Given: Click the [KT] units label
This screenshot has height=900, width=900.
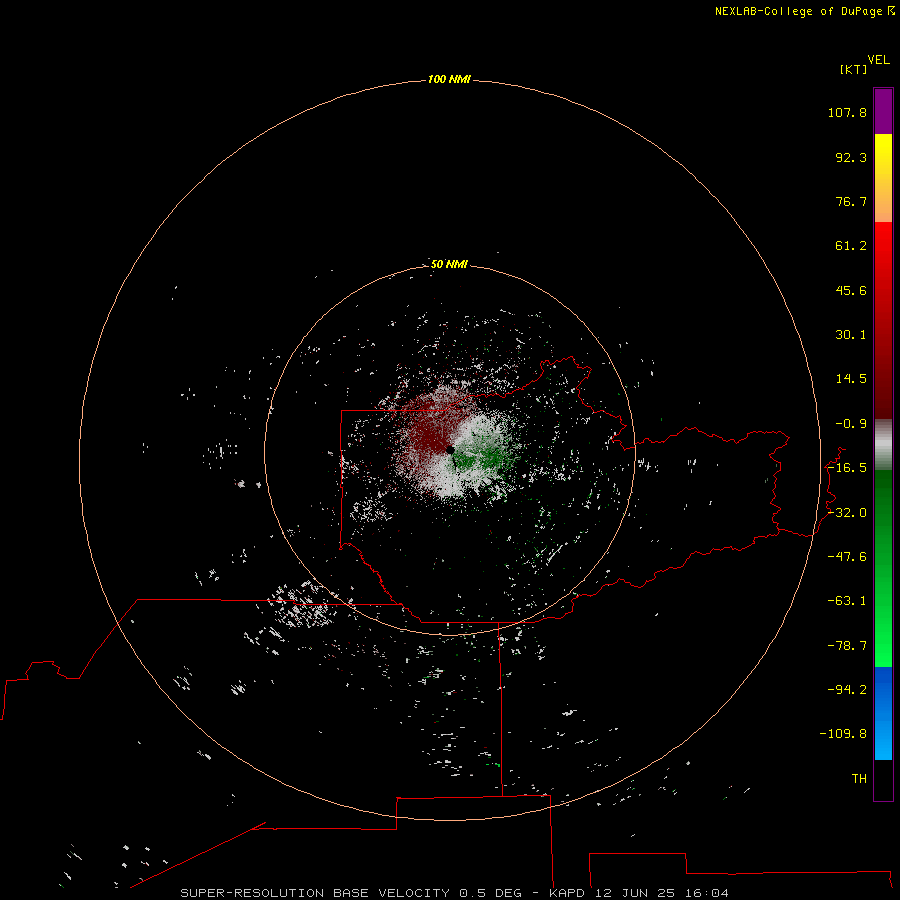Looking at the screenshot, I should (x=854, y=69).
